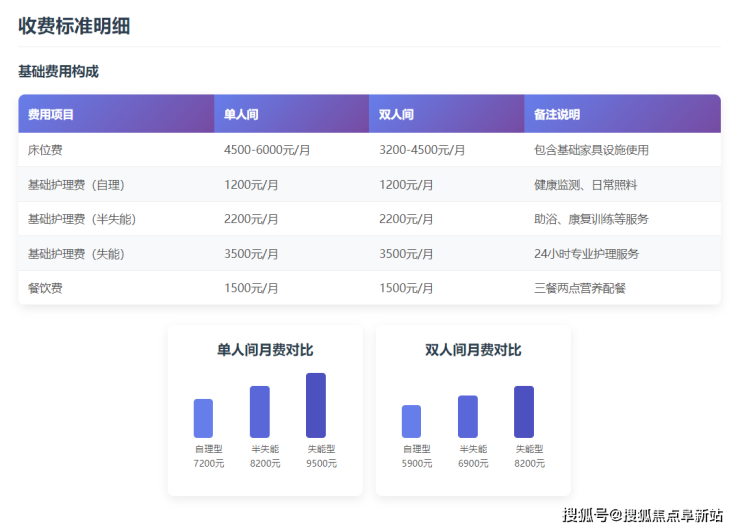
Task: Select the 备注说明 column header
Action: click(x=557, y=115)
